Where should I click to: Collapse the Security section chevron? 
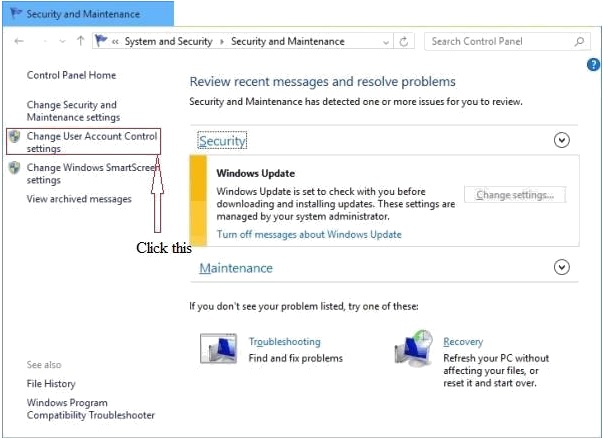(x=561, y=140)
